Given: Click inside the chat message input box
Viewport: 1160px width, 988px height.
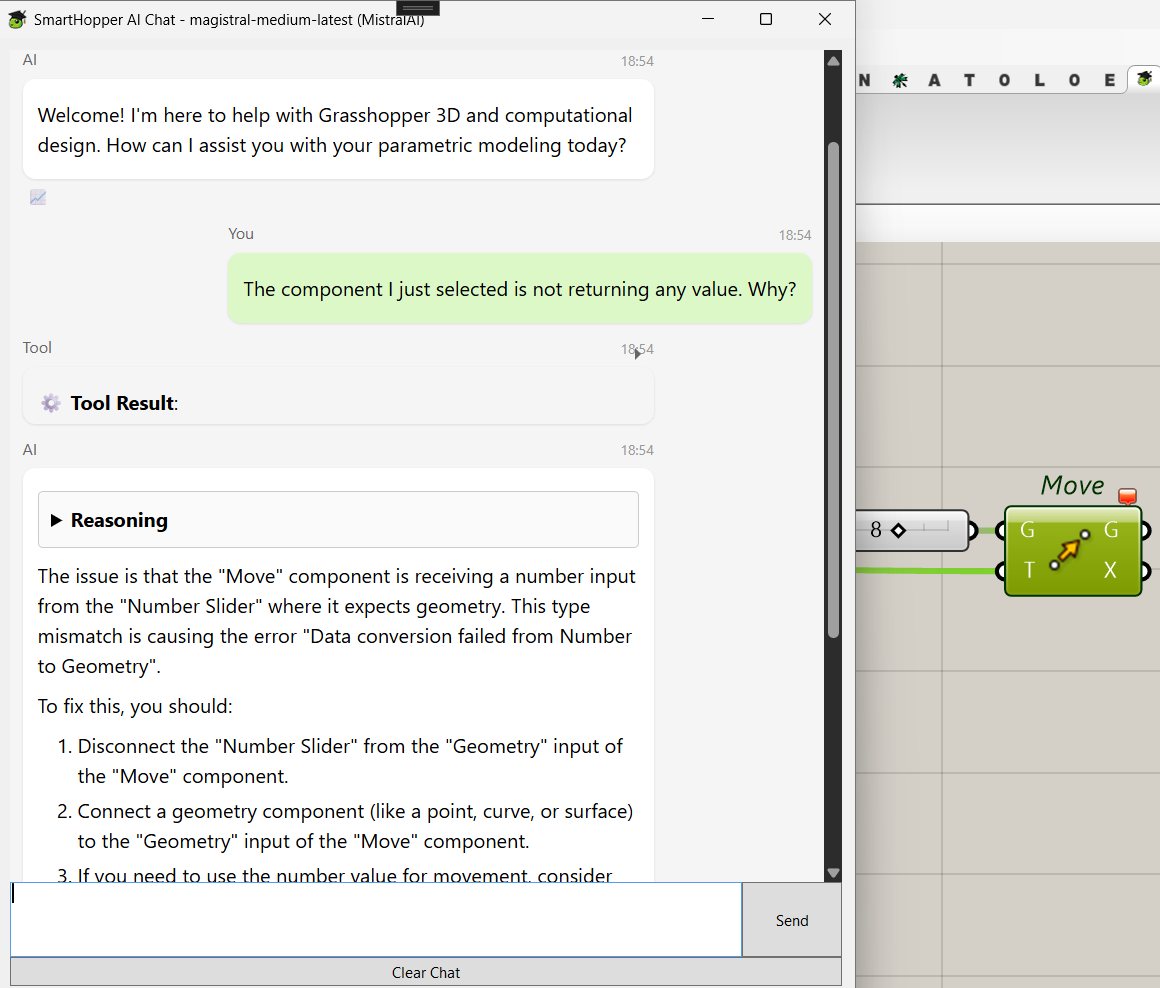Looking at the screenshot, I should [376, 919].
